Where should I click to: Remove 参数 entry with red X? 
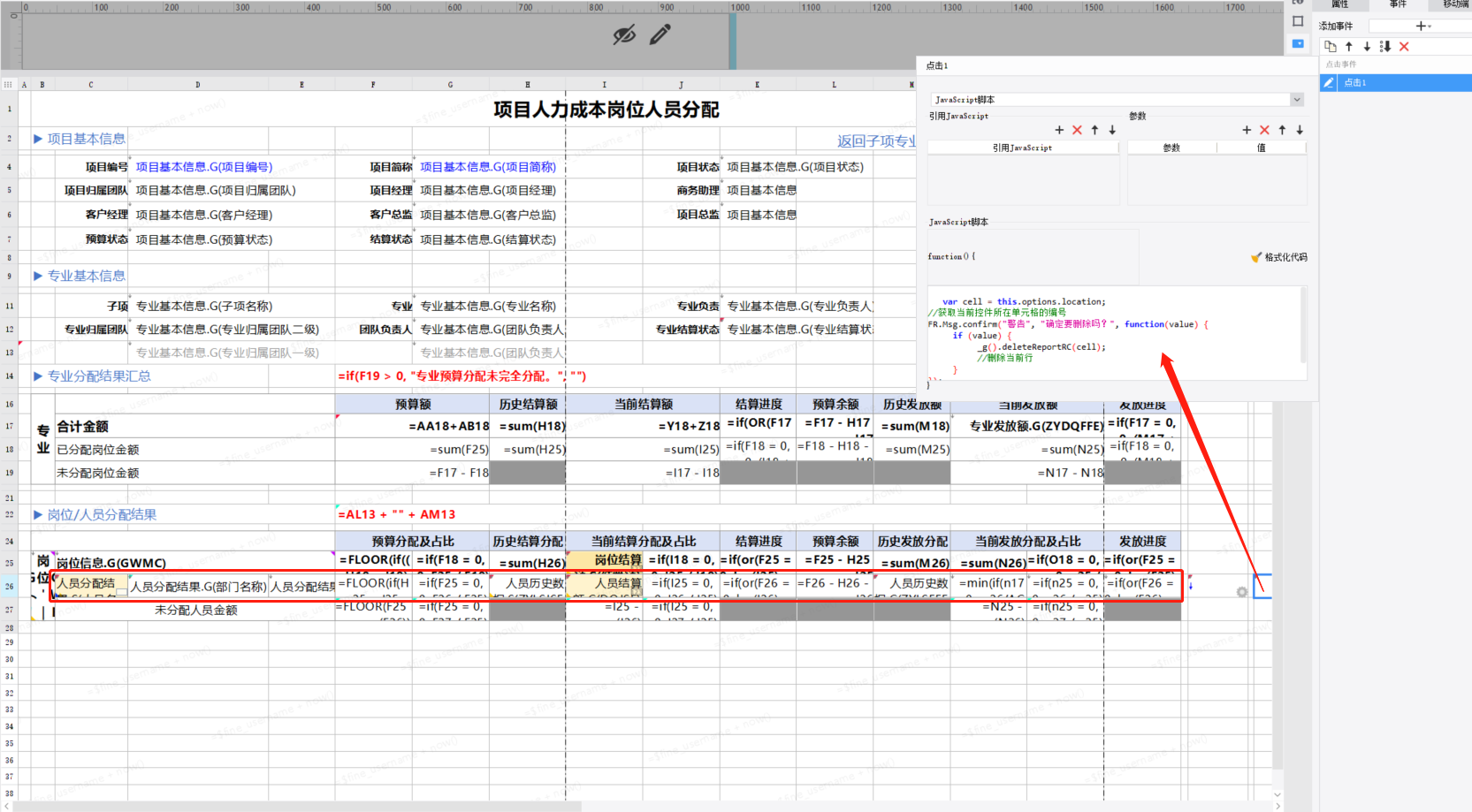(x=1264, y=130)
